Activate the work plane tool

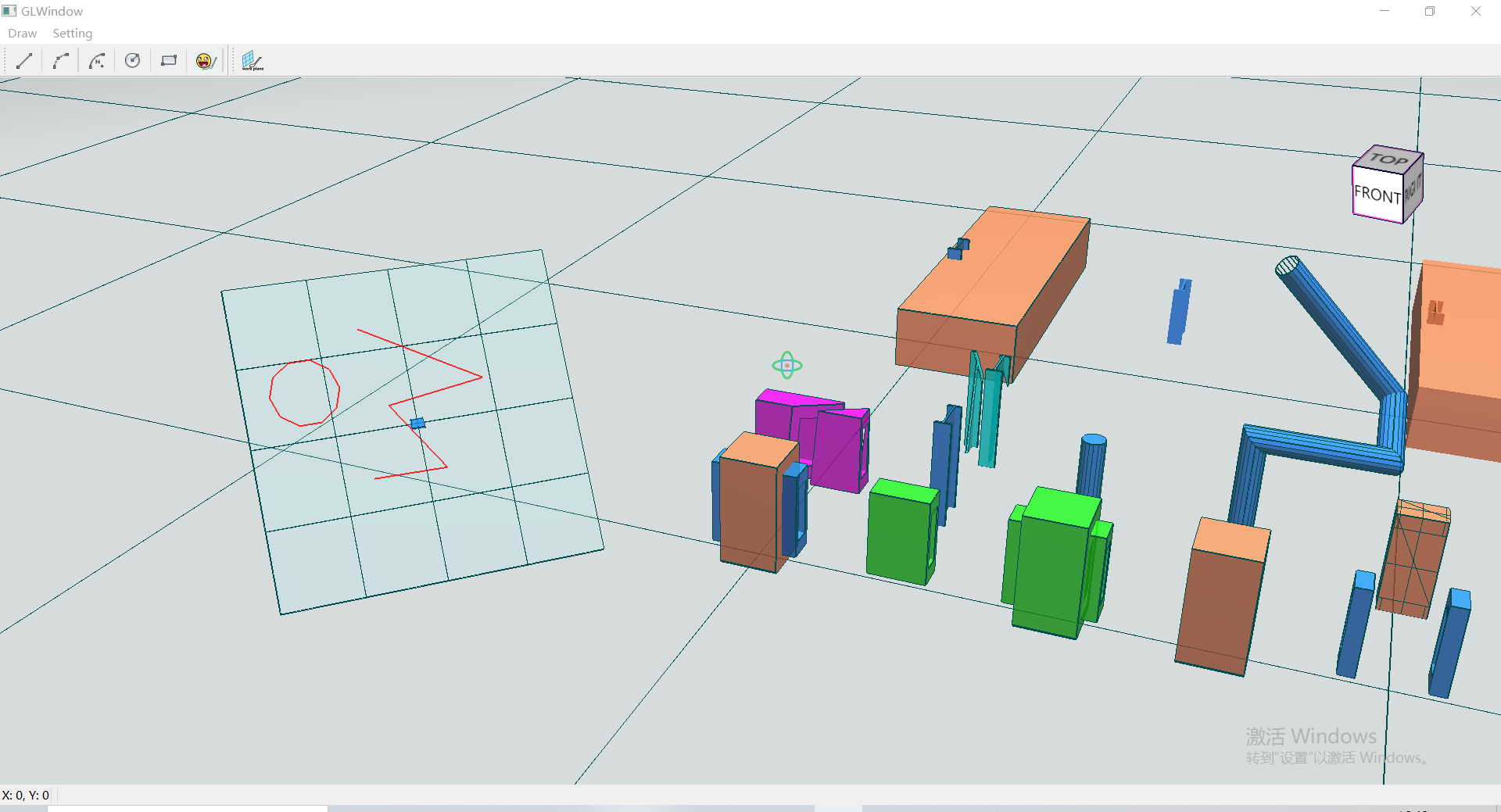(252, 61)
